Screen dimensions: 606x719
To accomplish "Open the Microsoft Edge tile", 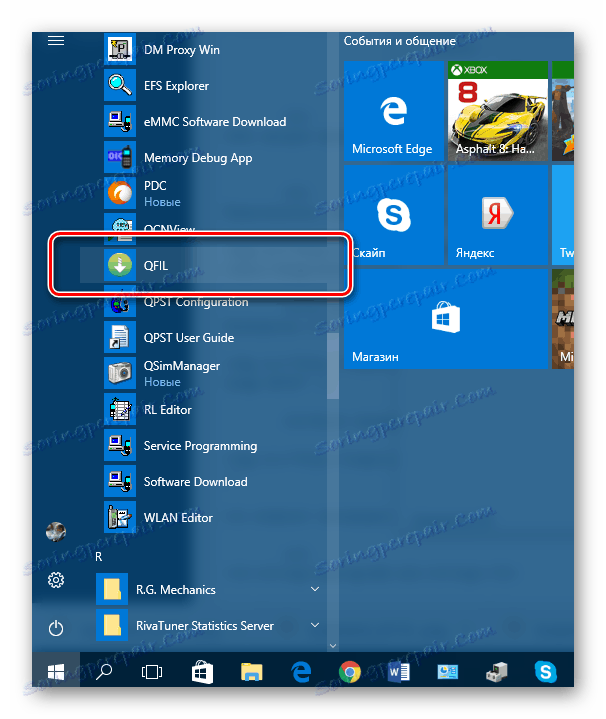I will point(394,111).
